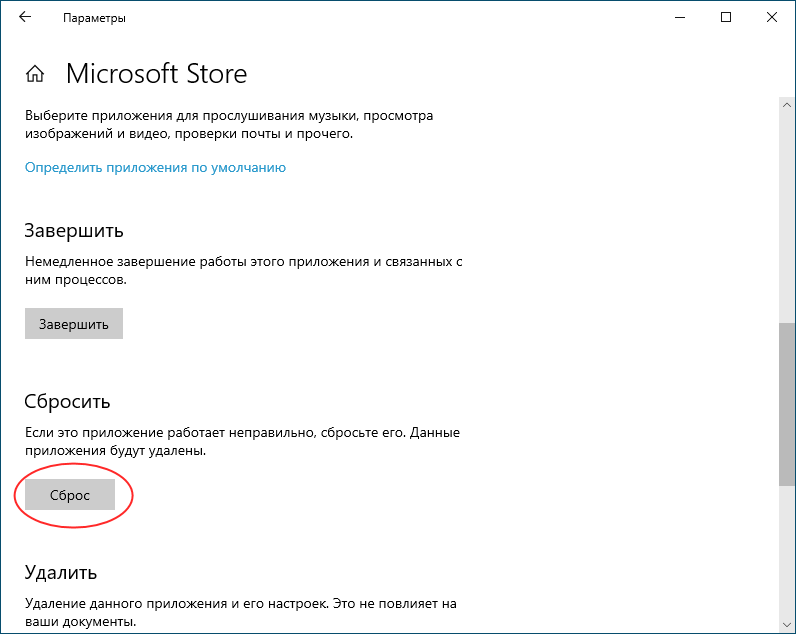The width and height of the screenshot is (796, 634).
Task: Select the Сбросить section heading
Action: 67,402
